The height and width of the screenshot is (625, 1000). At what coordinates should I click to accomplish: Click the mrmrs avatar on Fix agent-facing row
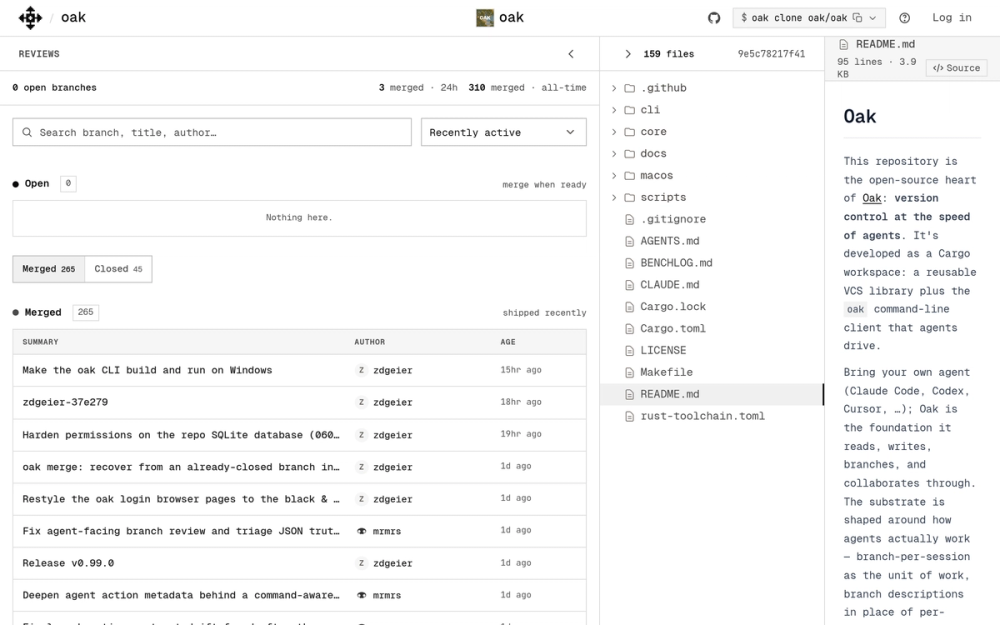pyautogui.click(x=361, y=531)
